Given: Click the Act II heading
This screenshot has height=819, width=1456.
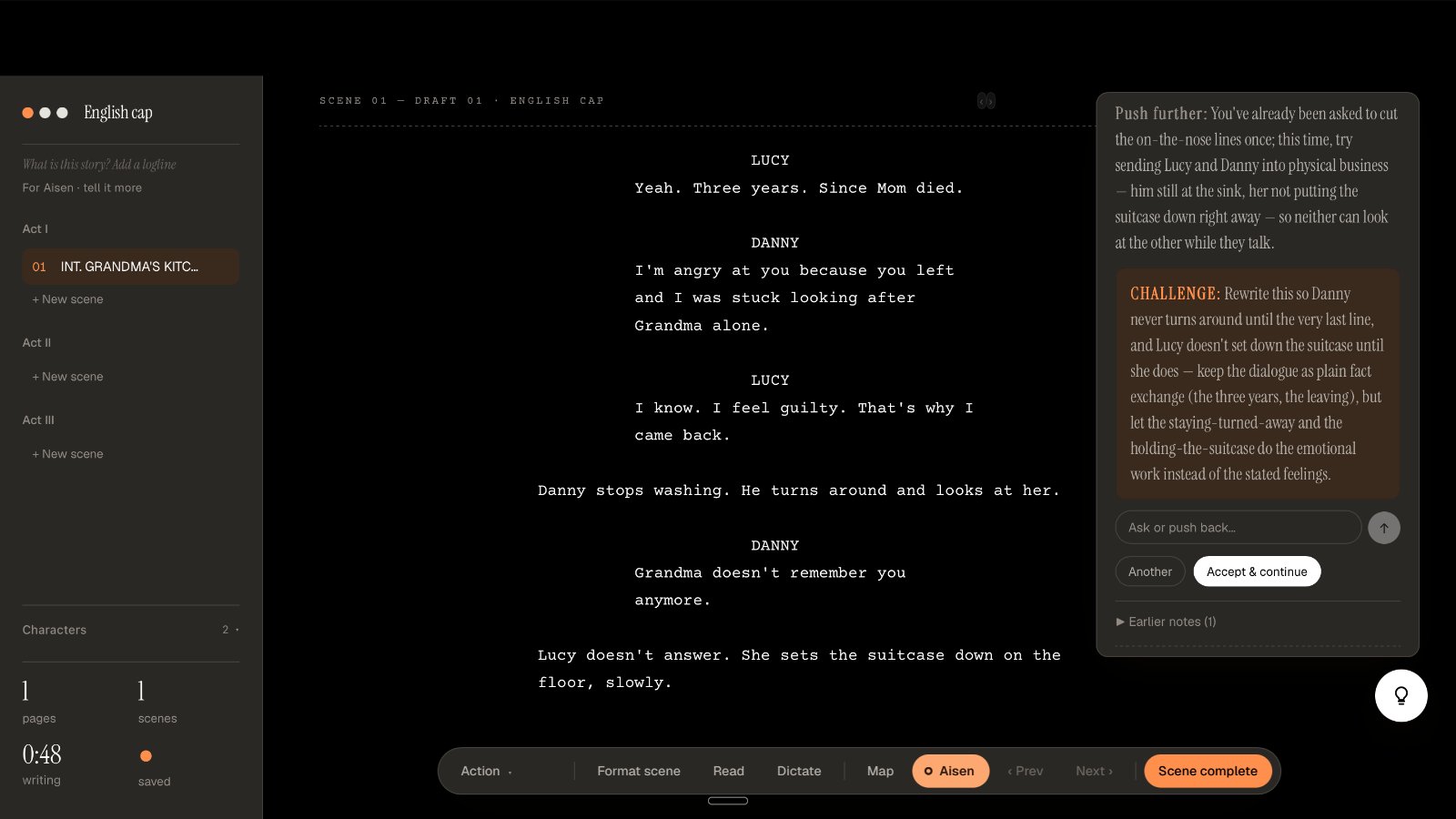Looking at the screenshot, I should [36, 343].
